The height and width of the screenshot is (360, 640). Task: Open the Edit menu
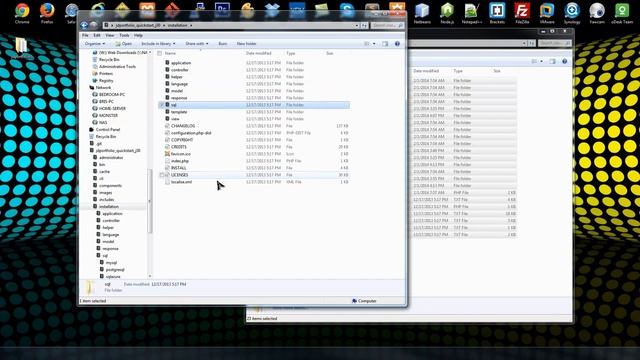97,36
